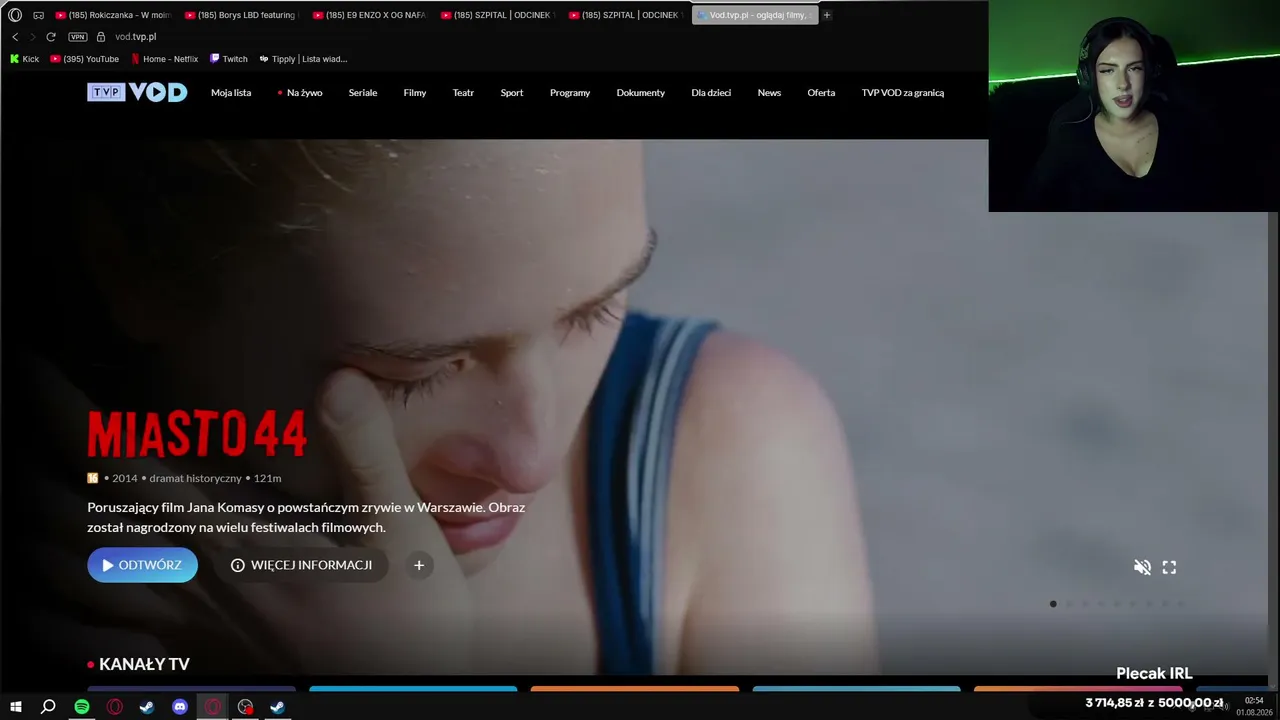Click the Miasto 44 title logo
Image resolution: width=1280 pixels, height=720 pixels.
[x=197, y=435]
